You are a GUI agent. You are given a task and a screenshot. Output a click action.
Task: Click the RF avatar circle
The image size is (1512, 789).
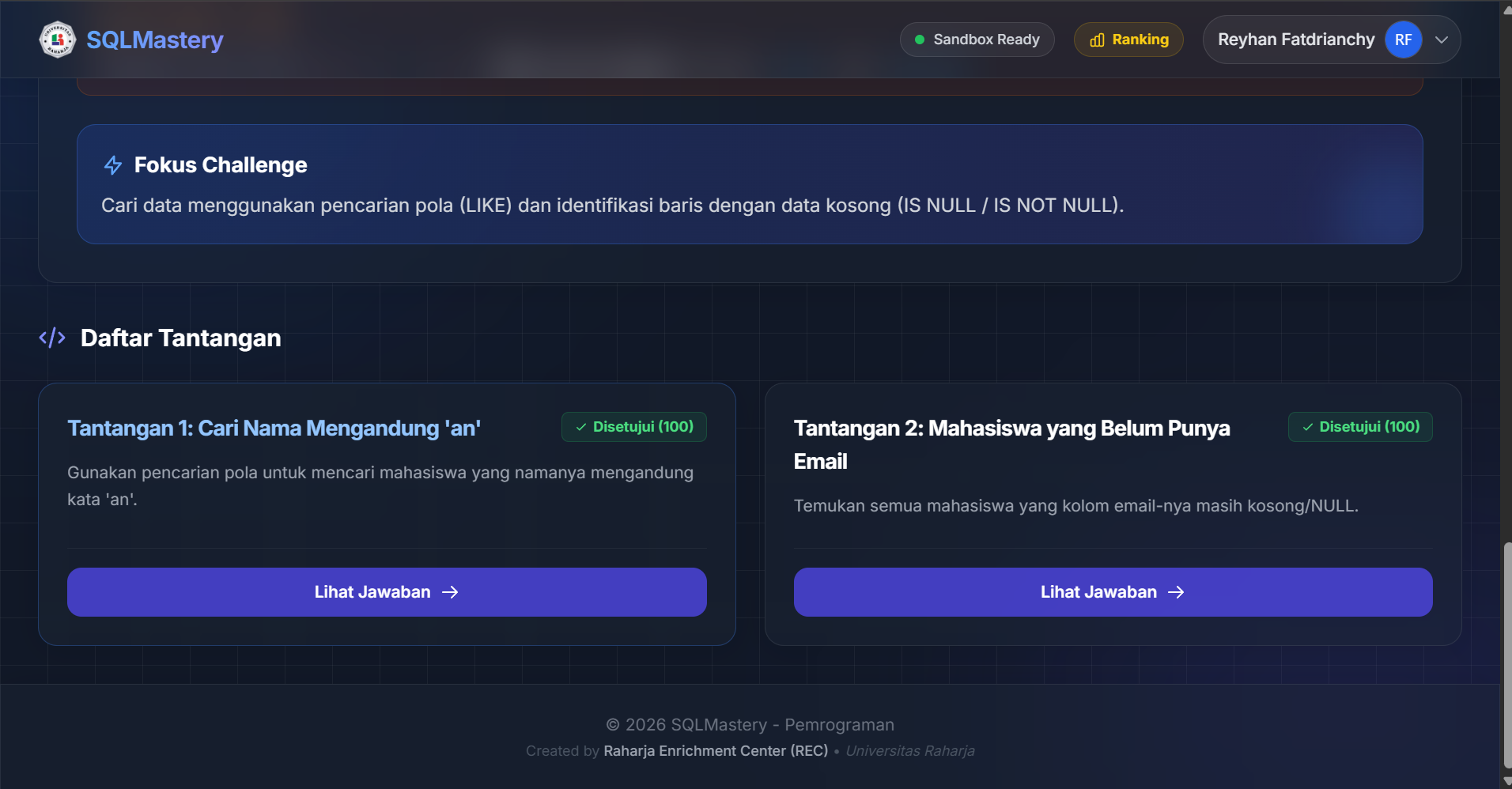pos(1403,40)
